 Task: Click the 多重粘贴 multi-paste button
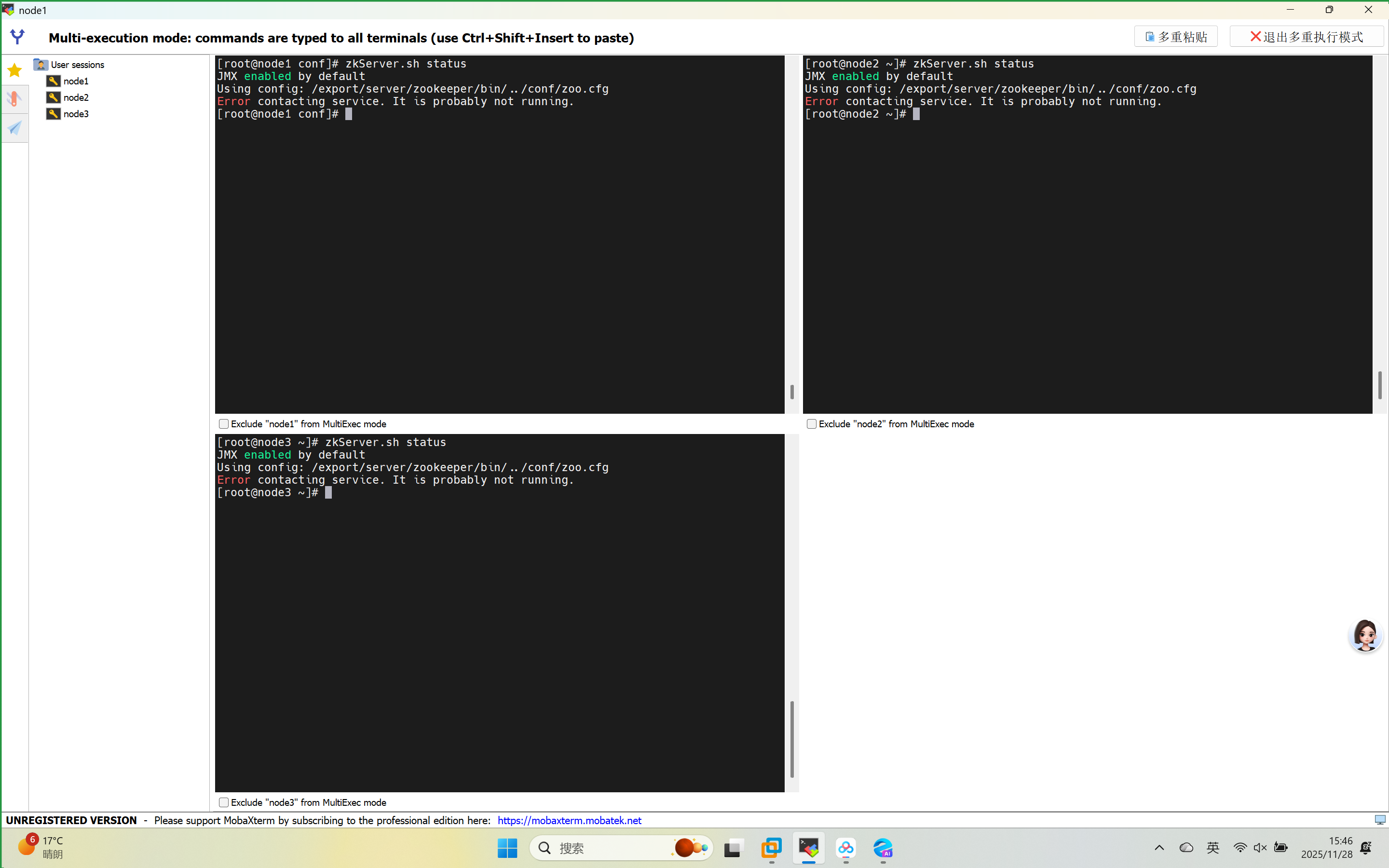click(1175, 37)
